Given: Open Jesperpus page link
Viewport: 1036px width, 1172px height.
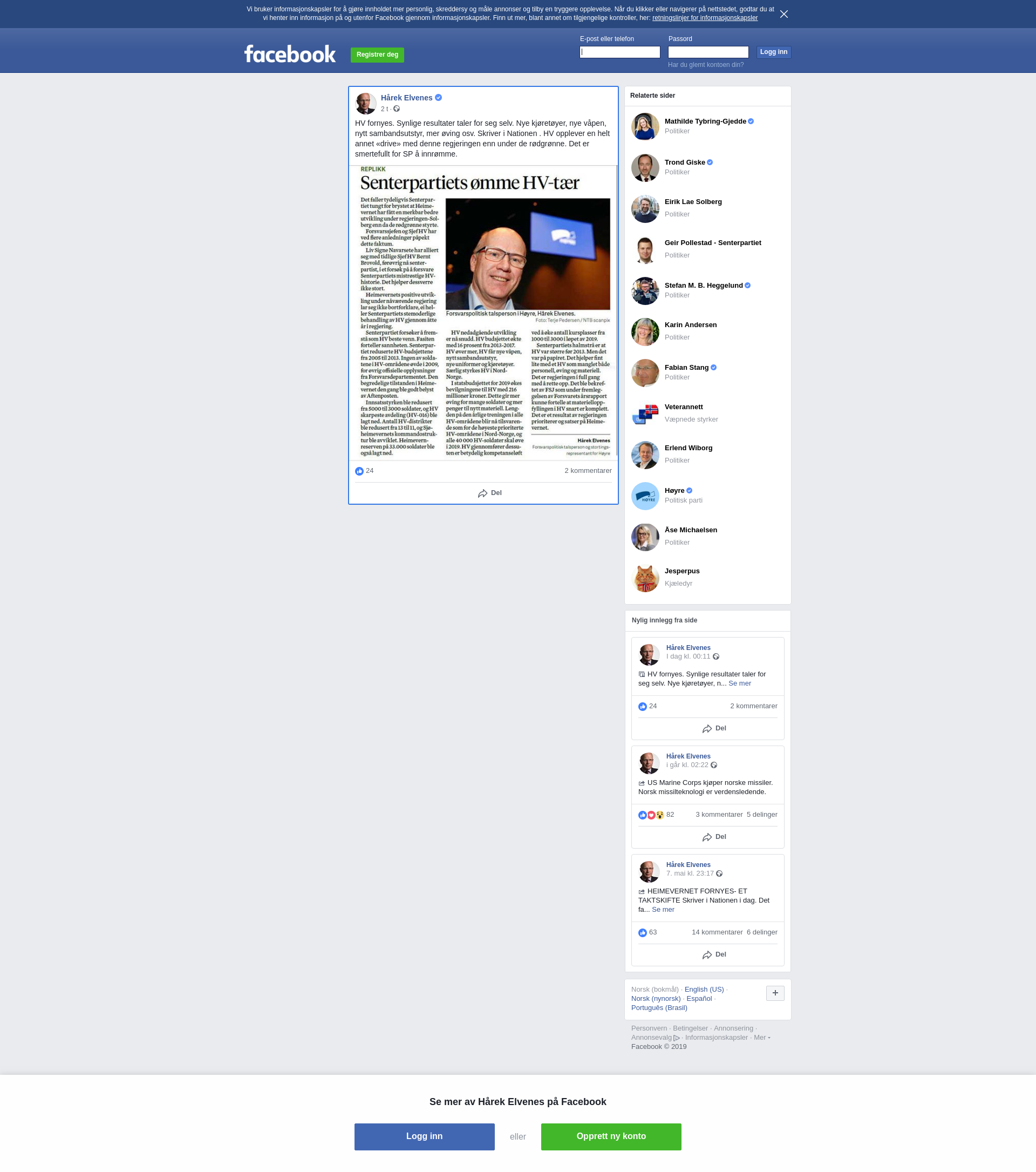Looking at the screenshot, I should click(682, 571).
